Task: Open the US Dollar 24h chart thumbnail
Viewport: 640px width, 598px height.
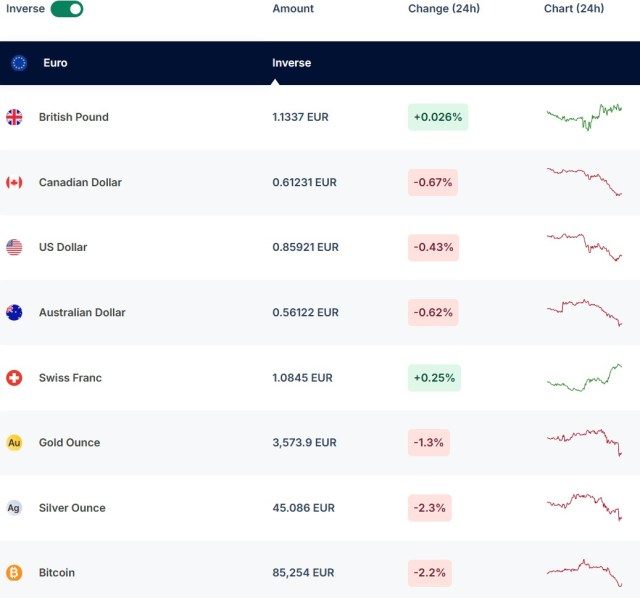Action: pyautogui.click(x=584, y=247)
